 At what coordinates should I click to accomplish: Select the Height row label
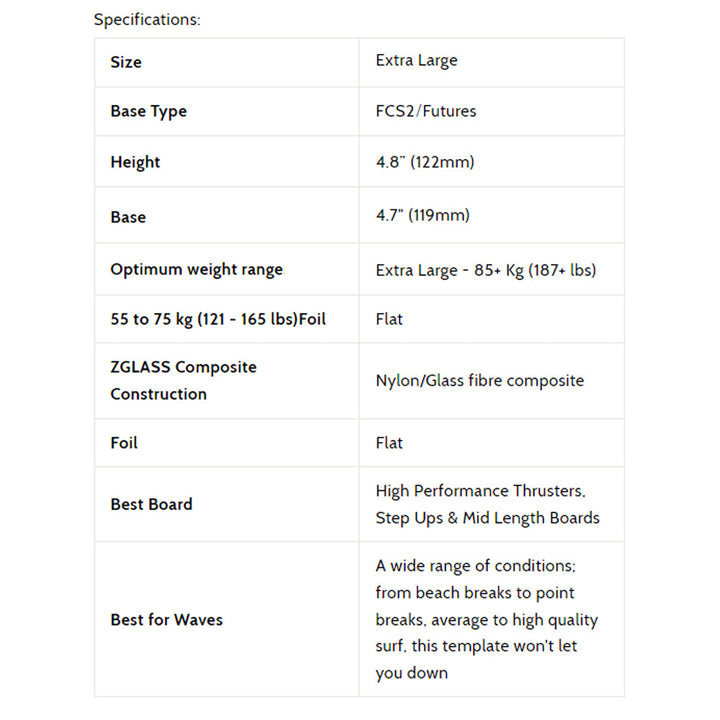135,162
